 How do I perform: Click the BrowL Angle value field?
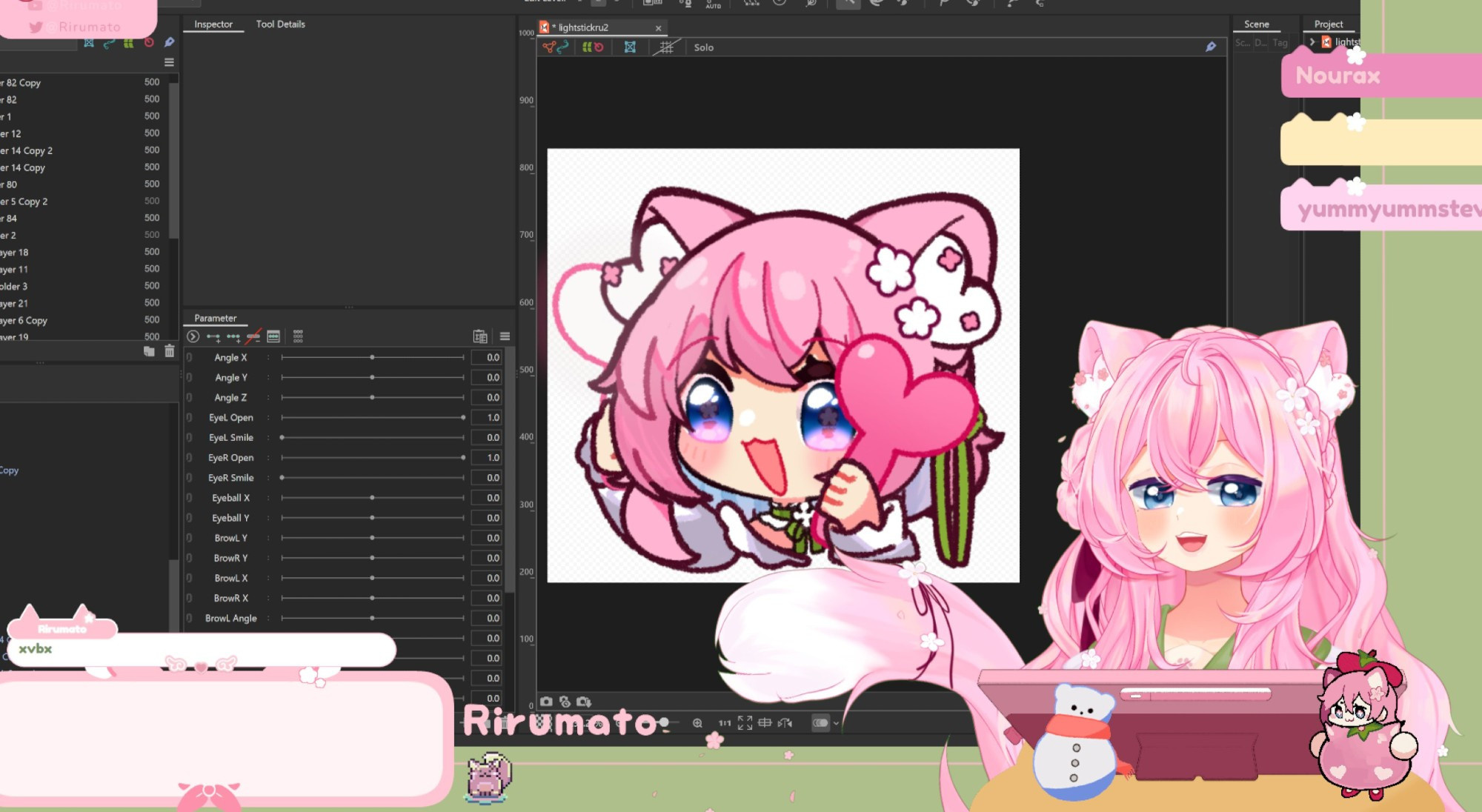click(488, 618)
